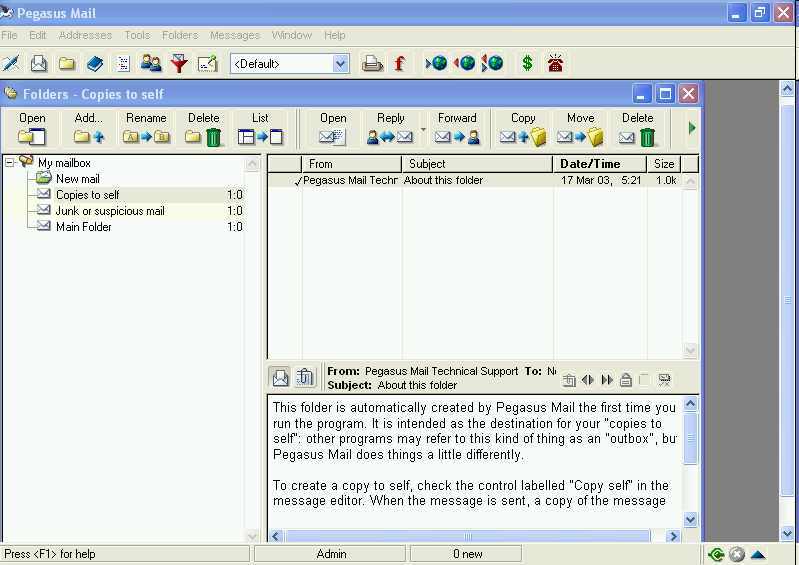Sort messages by the Size column header
Screen dimensions: 799x565
(664, 164)
